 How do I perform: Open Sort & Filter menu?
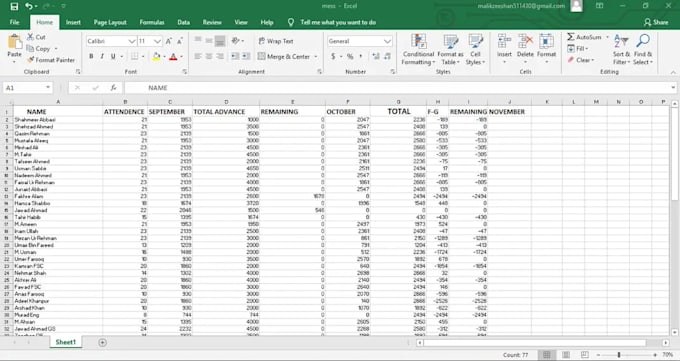pos(621,49)
